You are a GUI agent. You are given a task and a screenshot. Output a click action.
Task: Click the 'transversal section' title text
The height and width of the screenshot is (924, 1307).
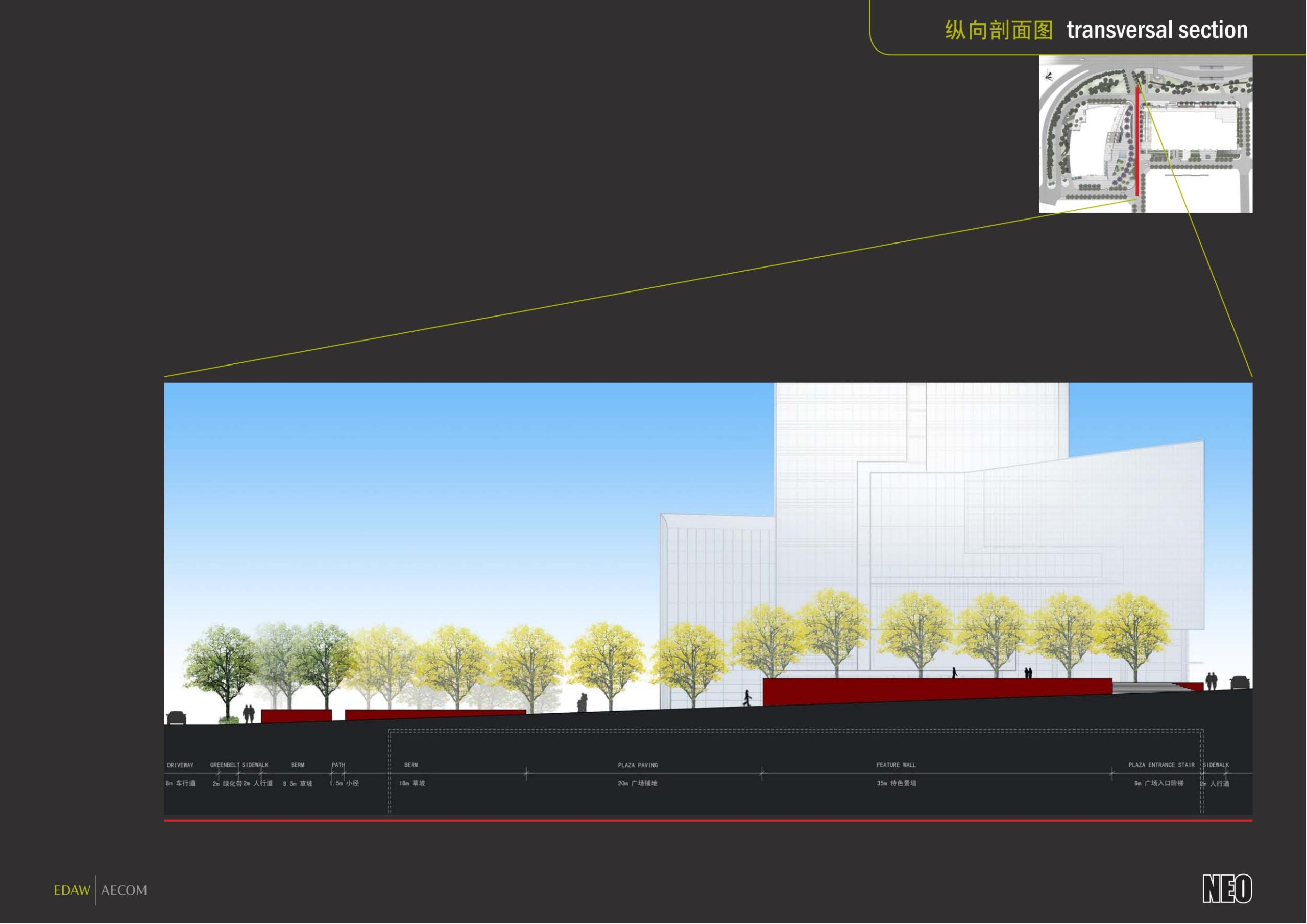pyautogui.click(x=1157, y=30)
